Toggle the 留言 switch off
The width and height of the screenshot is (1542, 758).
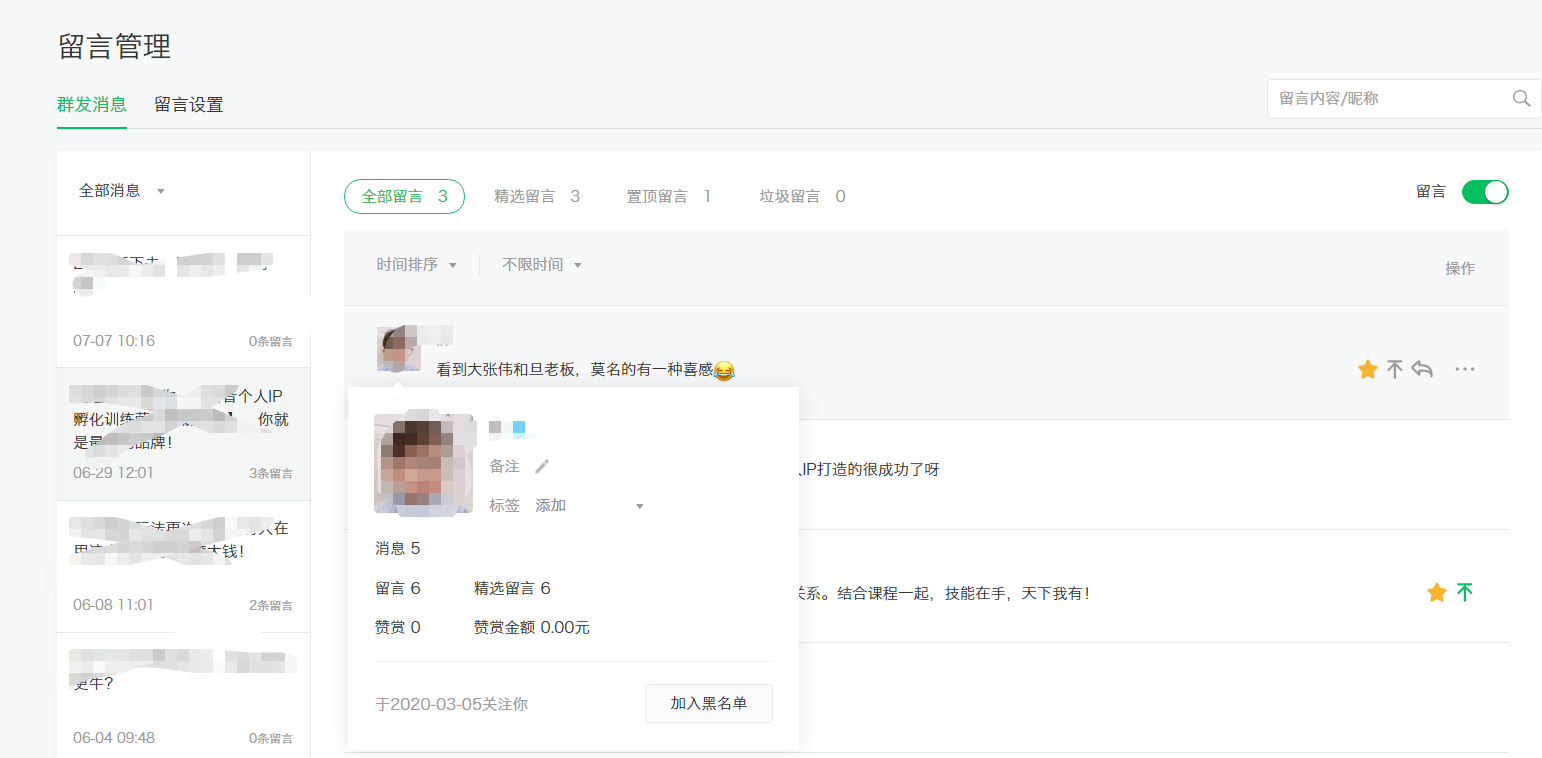1485,192
